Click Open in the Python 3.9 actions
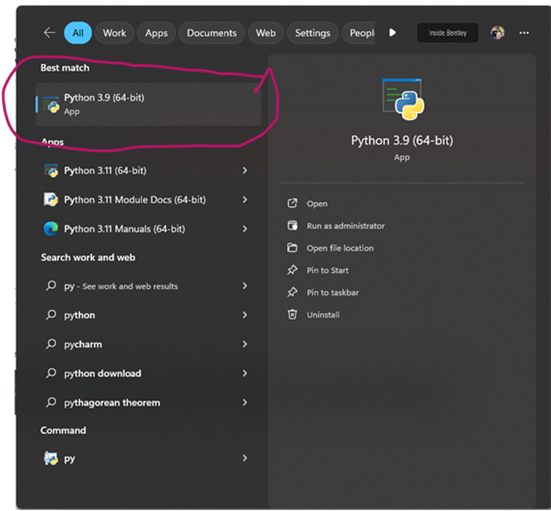The width and height of the screenshot is (551, 511). pyautogui.click(x=317, y=203)
